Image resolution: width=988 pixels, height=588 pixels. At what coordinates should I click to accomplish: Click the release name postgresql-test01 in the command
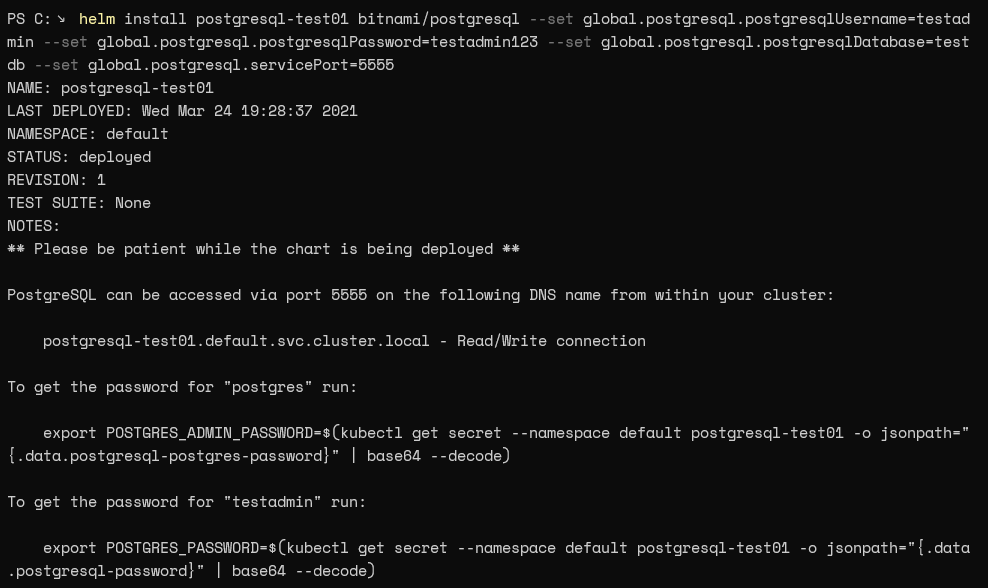[272, 20]
